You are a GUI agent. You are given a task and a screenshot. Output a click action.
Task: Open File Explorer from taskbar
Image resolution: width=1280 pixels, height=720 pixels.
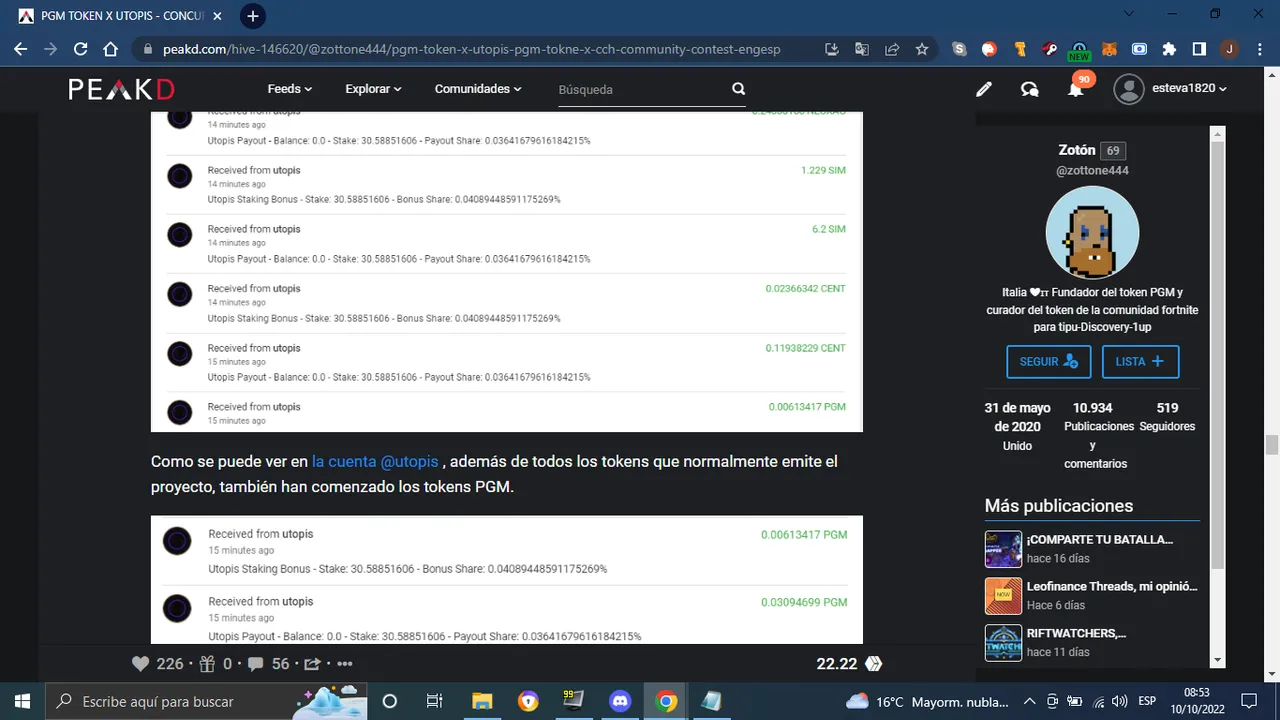pos(482,701)
